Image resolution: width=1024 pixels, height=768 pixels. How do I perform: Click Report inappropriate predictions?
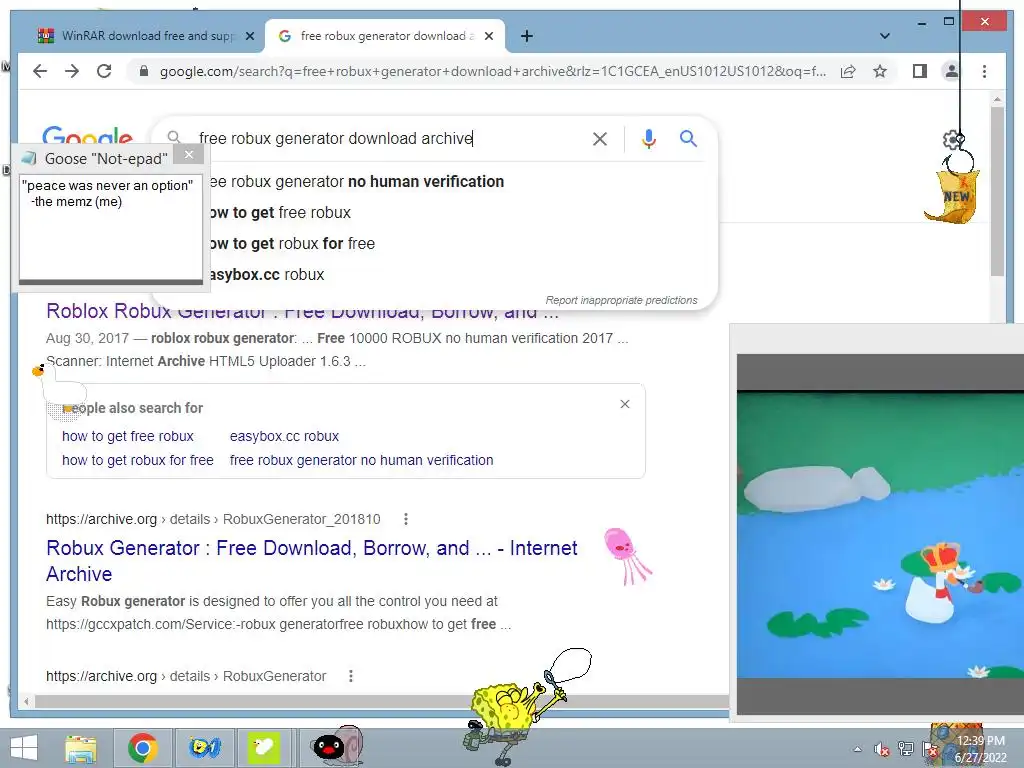(x=621, y=300)
